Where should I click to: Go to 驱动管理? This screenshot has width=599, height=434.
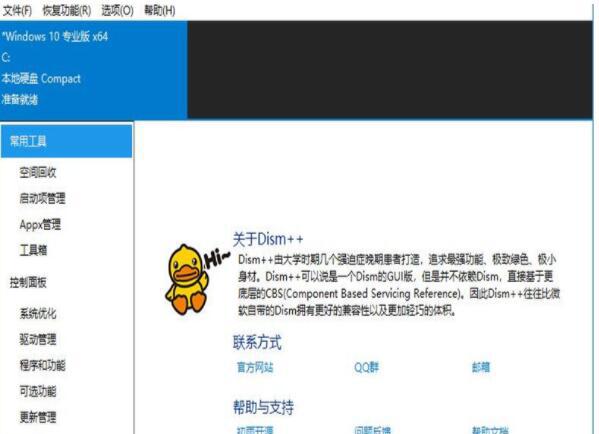(x=38, y=339)
